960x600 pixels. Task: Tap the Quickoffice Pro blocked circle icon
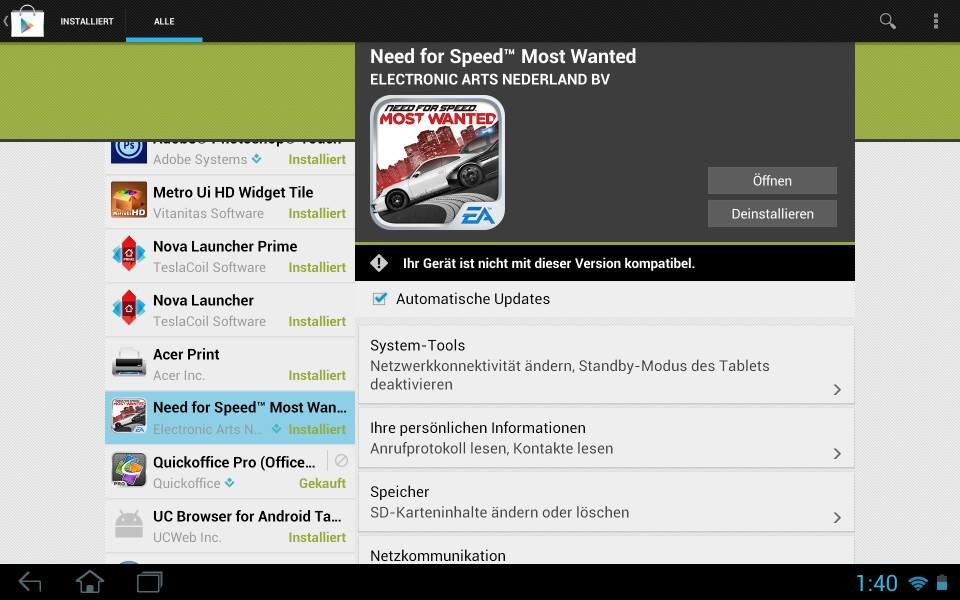point(341,460)
